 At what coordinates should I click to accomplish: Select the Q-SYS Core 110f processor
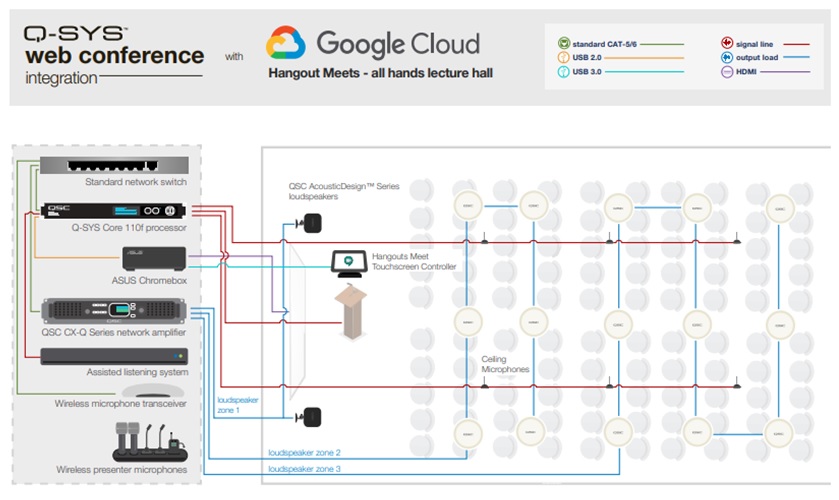pos(113,210)
